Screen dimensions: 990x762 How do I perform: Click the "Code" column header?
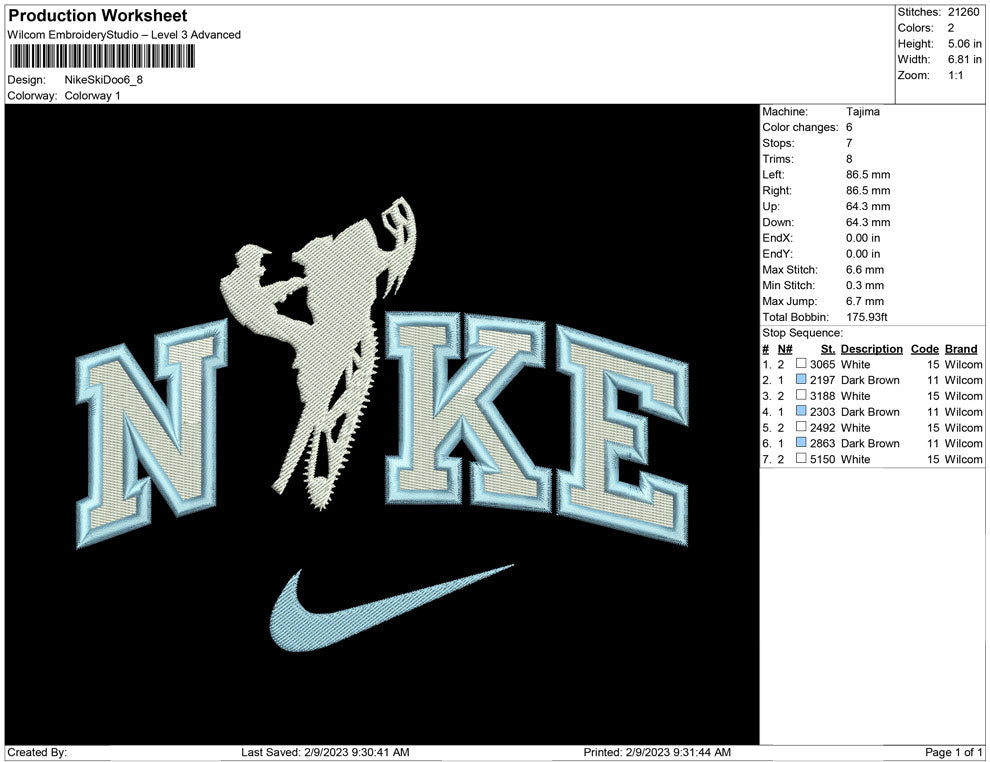coord(925,348)
